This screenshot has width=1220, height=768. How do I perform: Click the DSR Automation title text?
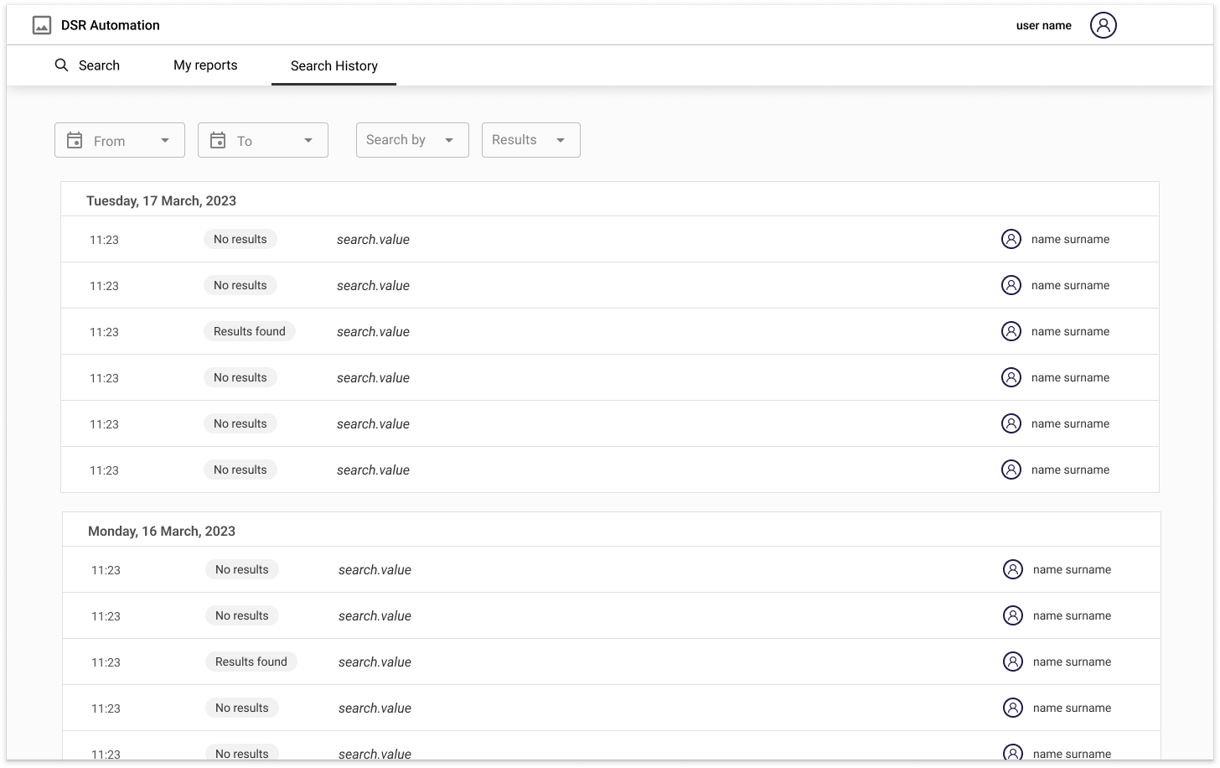pos(110,25)
